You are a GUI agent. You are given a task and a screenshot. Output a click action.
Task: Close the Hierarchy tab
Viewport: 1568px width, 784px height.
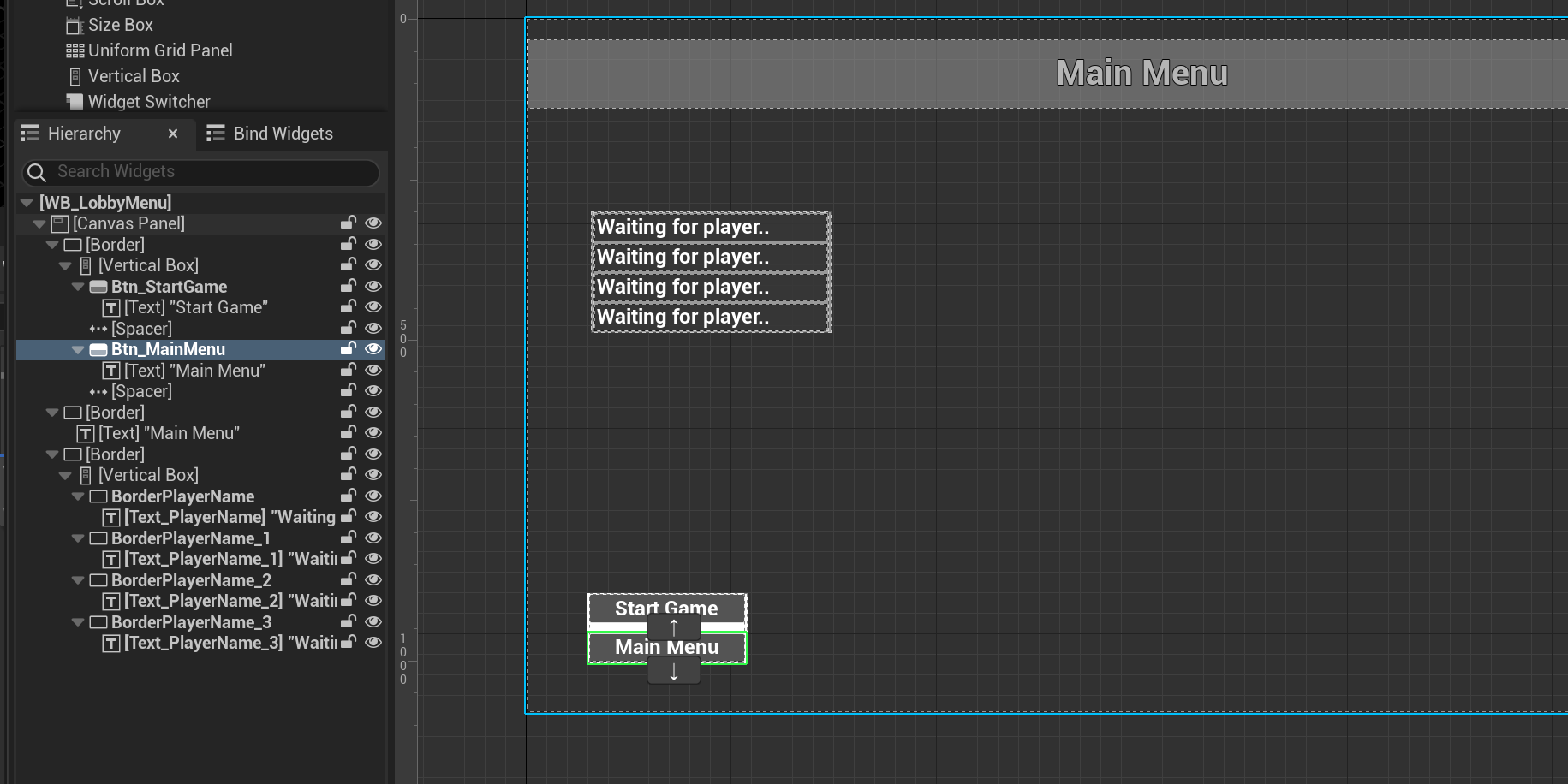(173, 134)
